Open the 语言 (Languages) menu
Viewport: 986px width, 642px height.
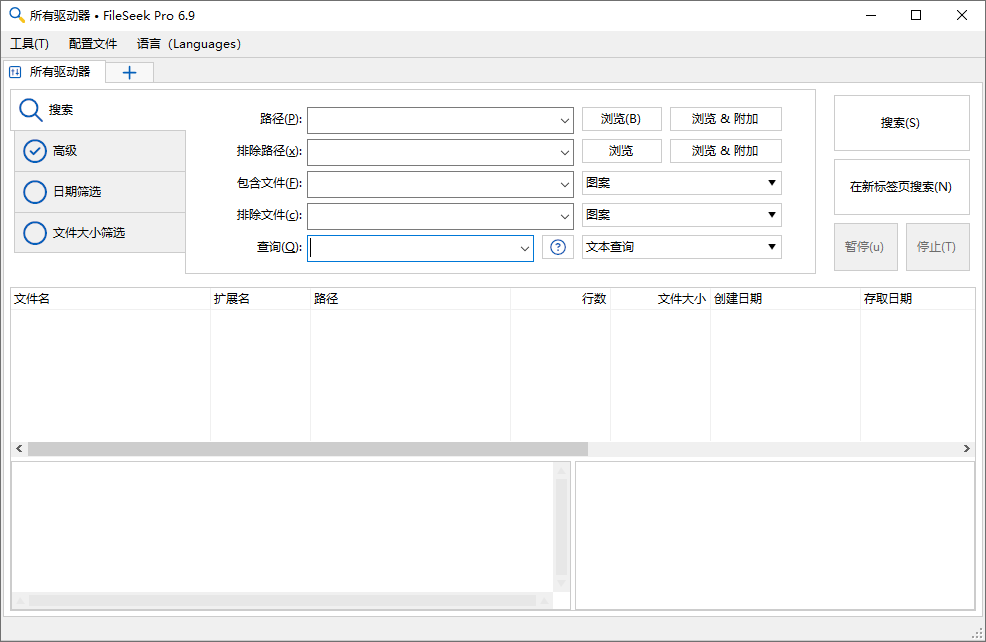pos(188,44)
